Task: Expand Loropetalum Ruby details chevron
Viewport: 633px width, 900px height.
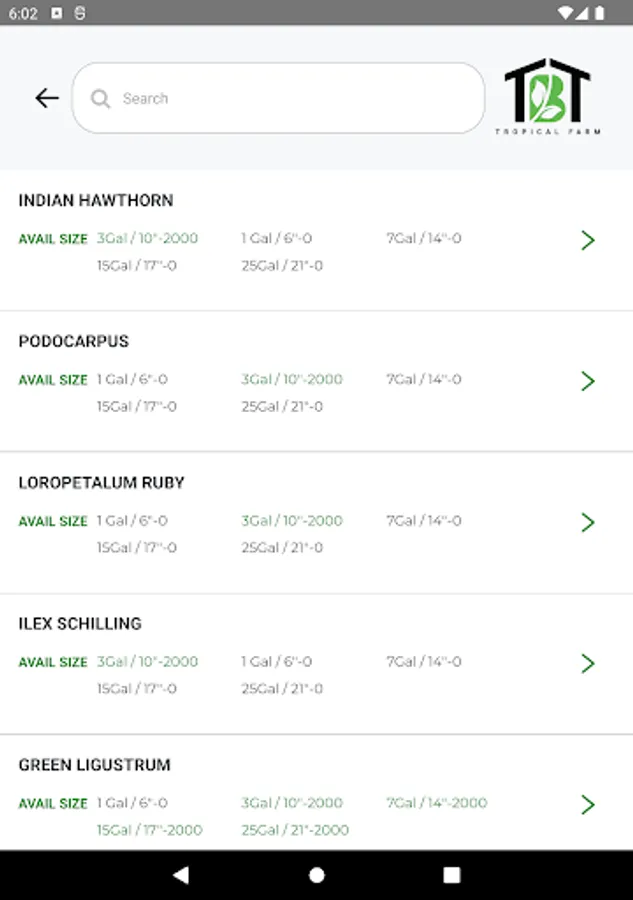Action: [588, 522]
